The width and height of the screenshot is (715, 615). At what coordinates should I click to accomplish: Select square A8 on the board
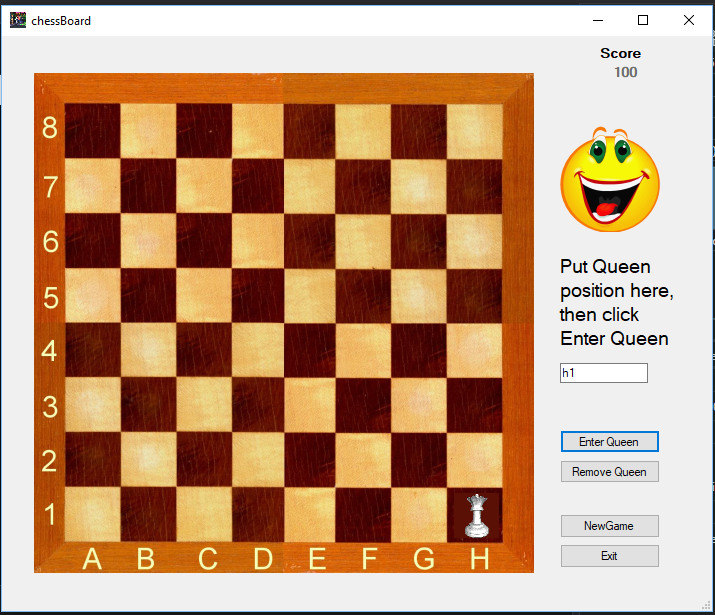click(x=93, y=131)
